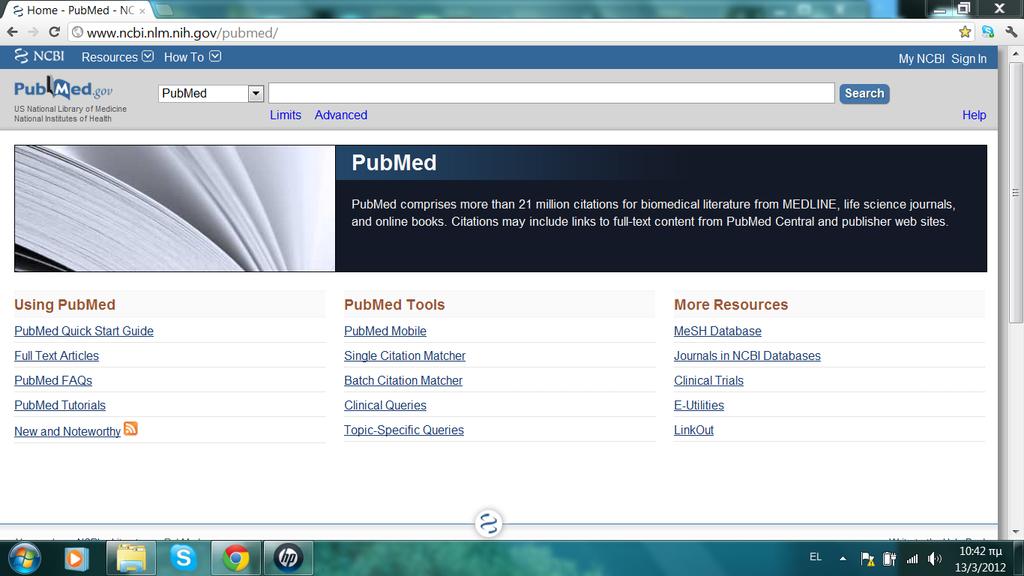Viewport: 1024px width, 576px height.
Task: Open PubMed FAQs link
Action: coord(53,381)
